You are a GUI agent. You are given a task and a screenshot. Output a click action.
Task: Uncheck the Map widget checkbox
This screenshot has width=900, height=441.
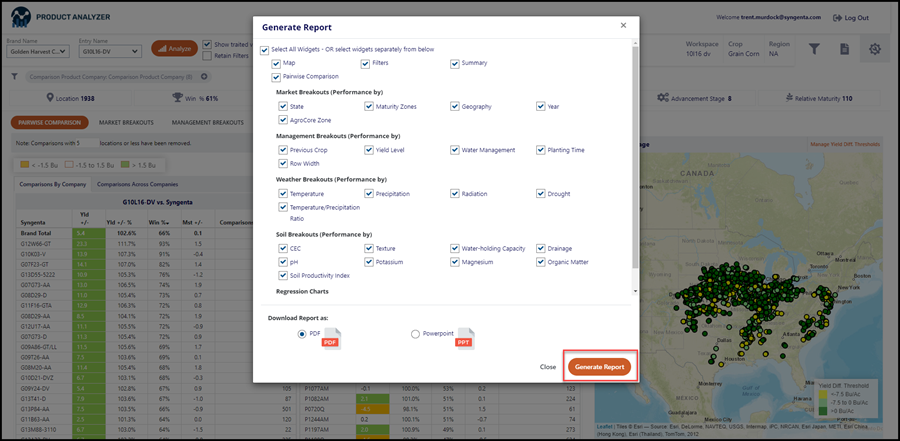tap(276, 64)
